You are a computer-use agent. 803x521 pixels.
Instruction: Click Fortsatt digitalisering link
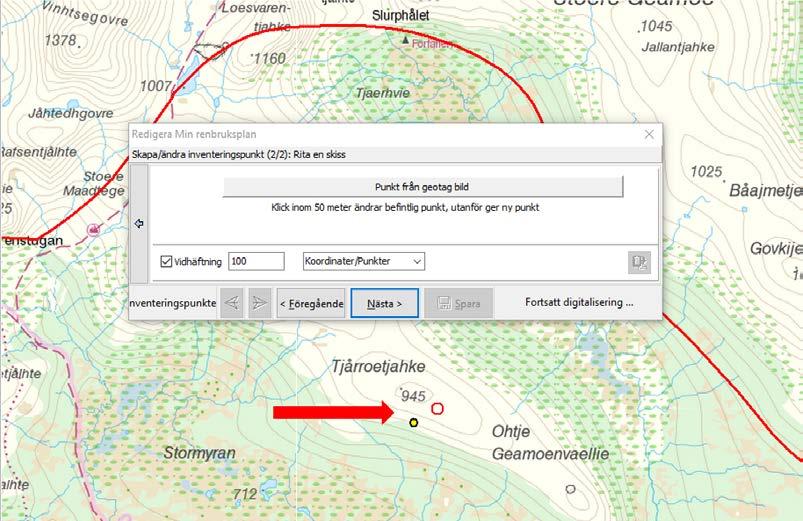click(579, 302)
